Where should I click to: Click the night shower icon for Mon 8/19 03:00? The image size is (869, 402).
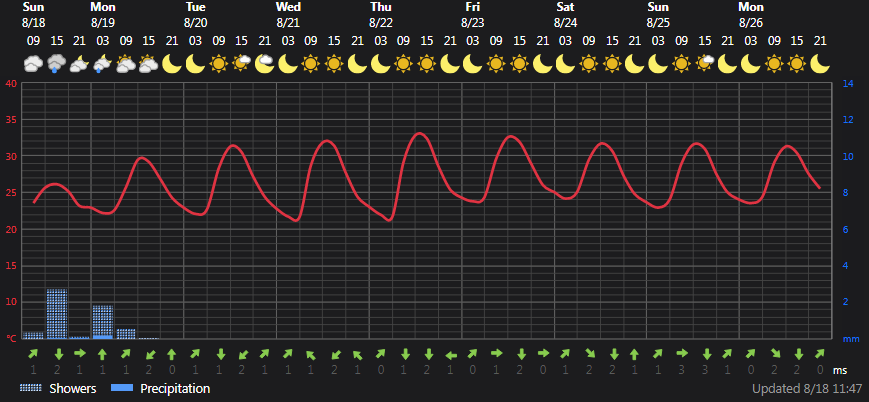coord(103,64)
